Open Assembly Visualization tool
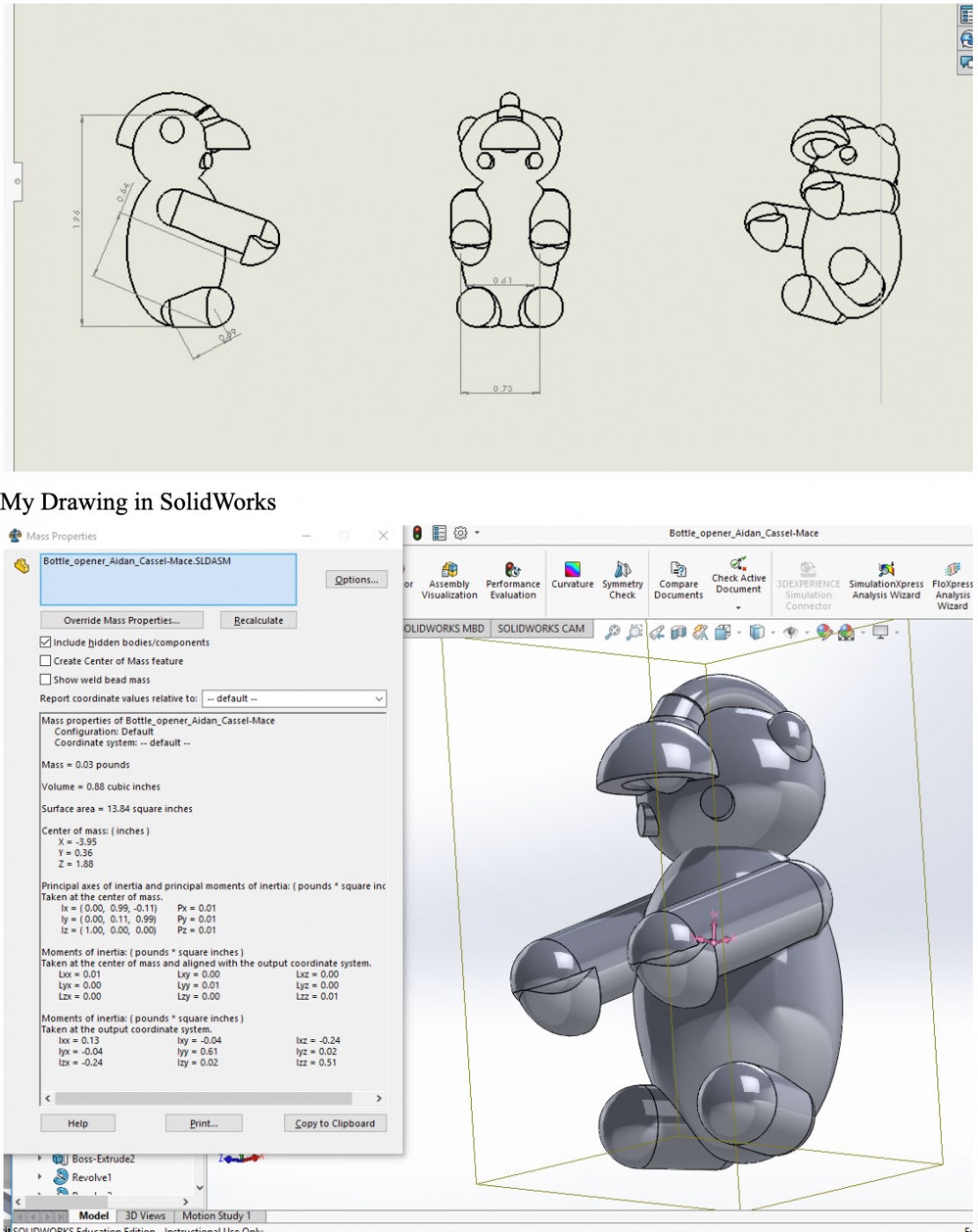Image resolution: width=978 pixels, height=1232 pixels. [449, 582]
